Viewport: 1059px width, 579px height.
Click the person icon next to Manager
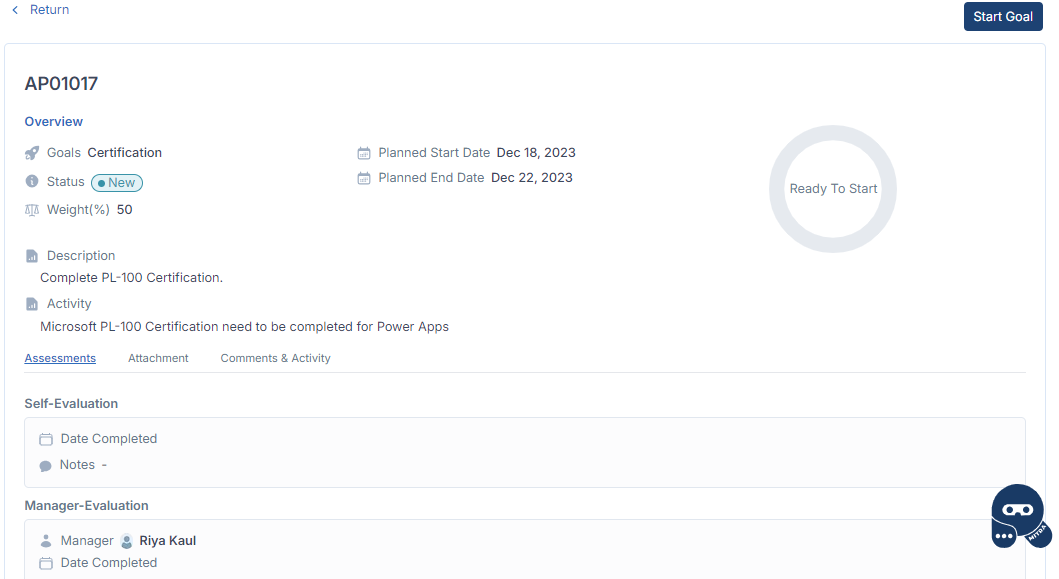pyautogui.click(x=46, y=541)
